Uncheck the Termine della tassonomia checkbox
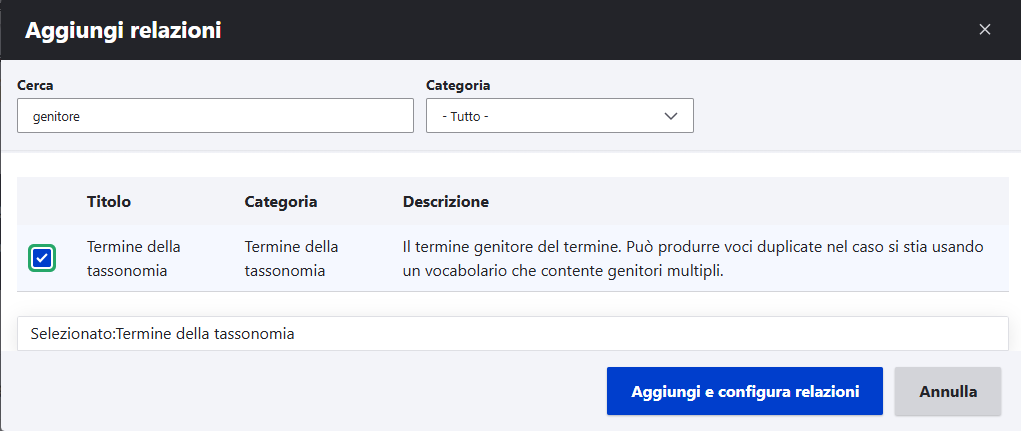 (x=43, y=259)
